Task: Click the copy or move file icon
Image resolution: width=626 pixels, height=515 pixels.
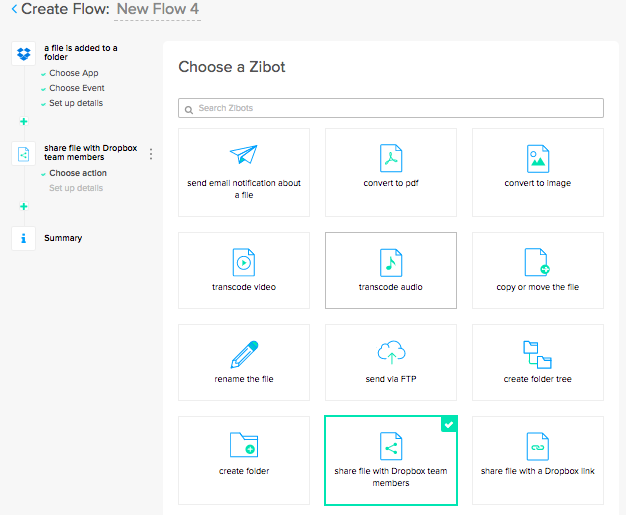Action: click(x=537, y=262)
